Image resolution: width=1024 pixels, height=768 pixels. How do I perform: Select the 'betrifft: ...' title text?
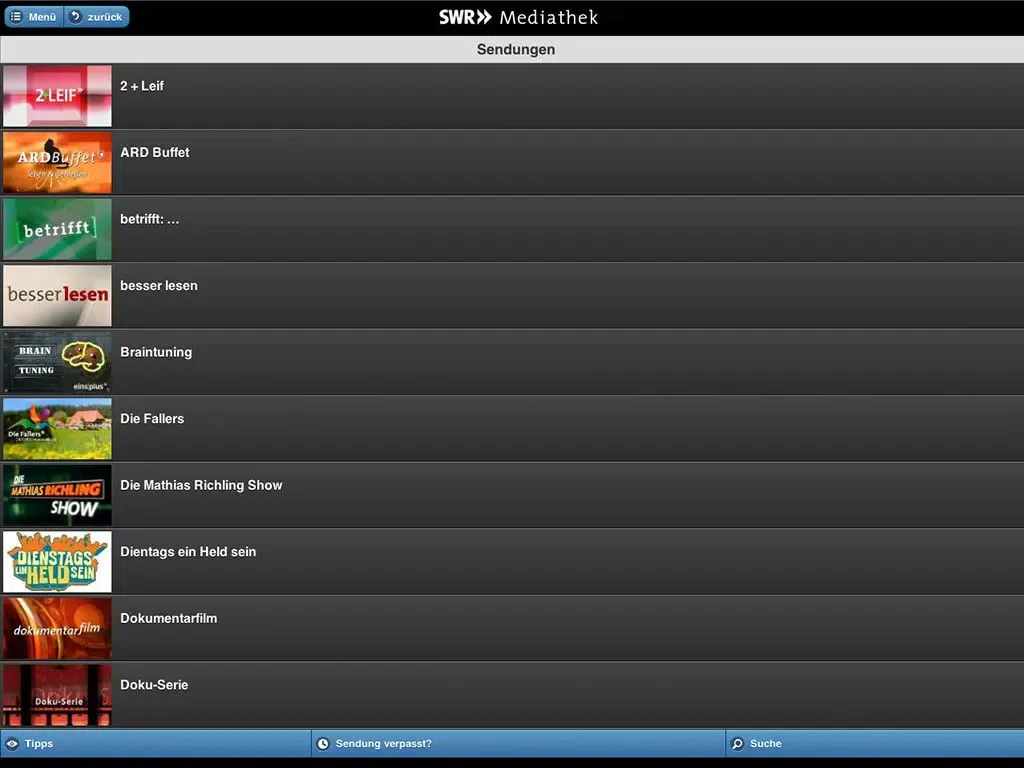pyautogui.click(x=150, y=219)
